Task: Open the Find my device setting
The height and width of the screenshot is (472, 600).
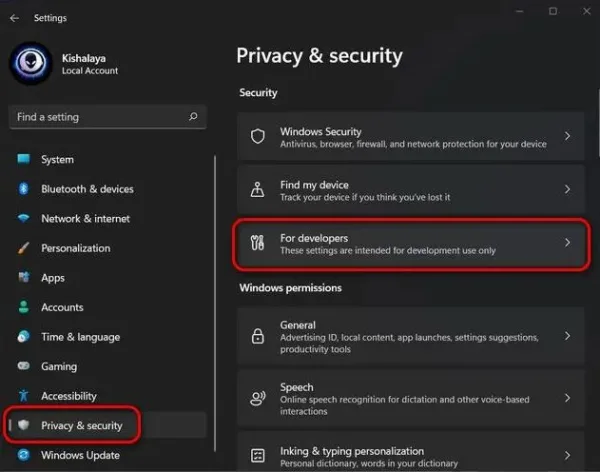Action: click(411, 190)
